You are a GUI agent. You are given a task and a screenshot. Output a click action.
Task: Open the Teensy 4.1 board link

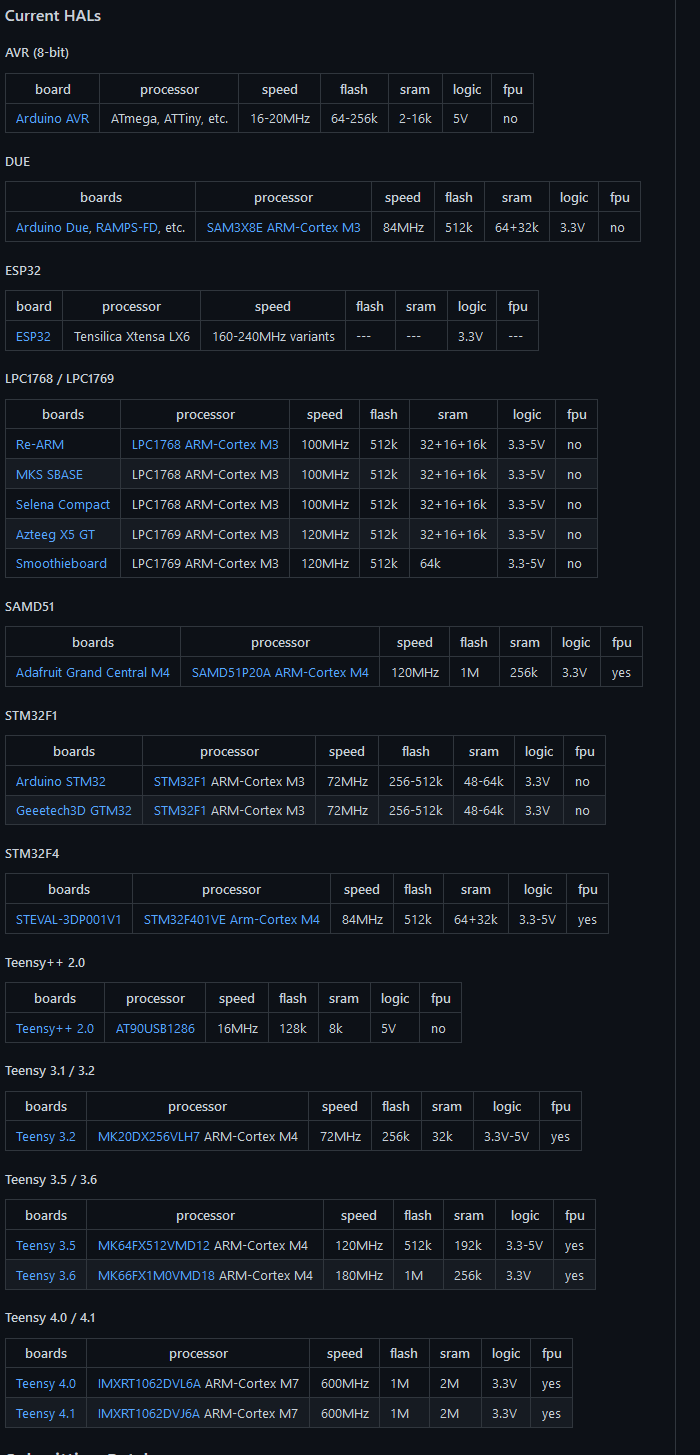(x=46, y=1413)
